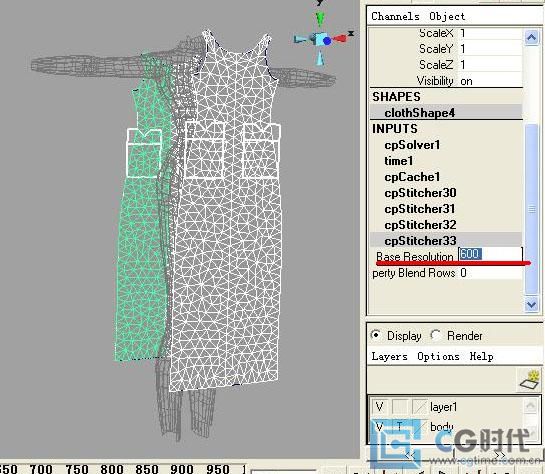Select the cpStitcher30 input node
The height and width of the screenshot is (474, 545).
[420, 193]
